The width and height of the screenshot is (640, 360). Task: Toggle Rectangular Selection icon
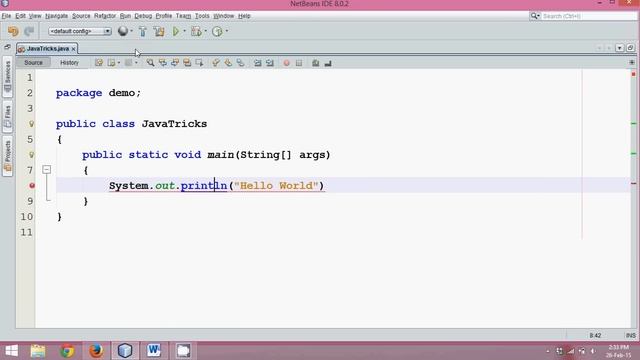pyautogui.click(x=199, y=63)
